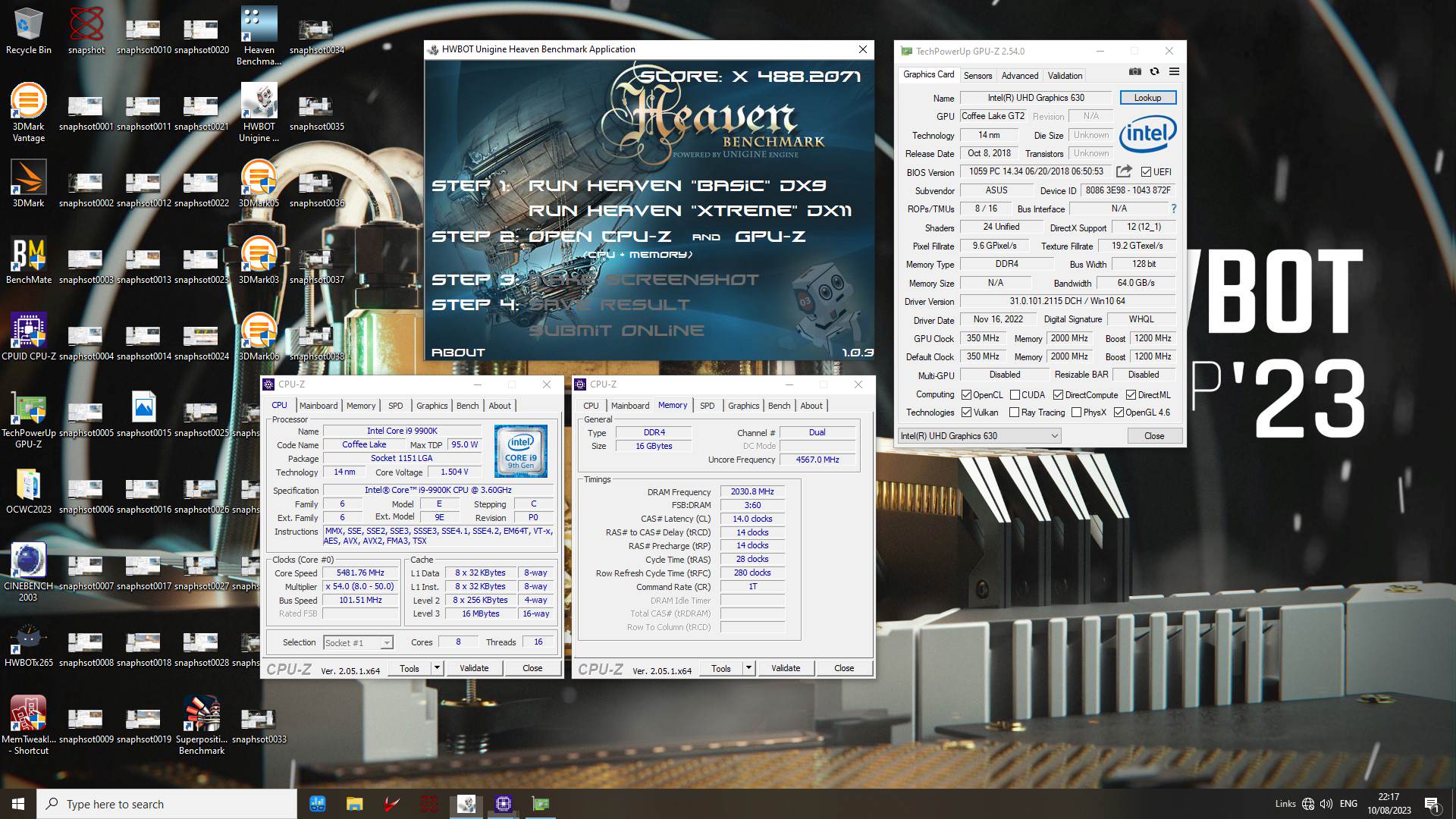
Task: Select the Heaven Benchmark desktop icon
Action: (x=259, y=36)
